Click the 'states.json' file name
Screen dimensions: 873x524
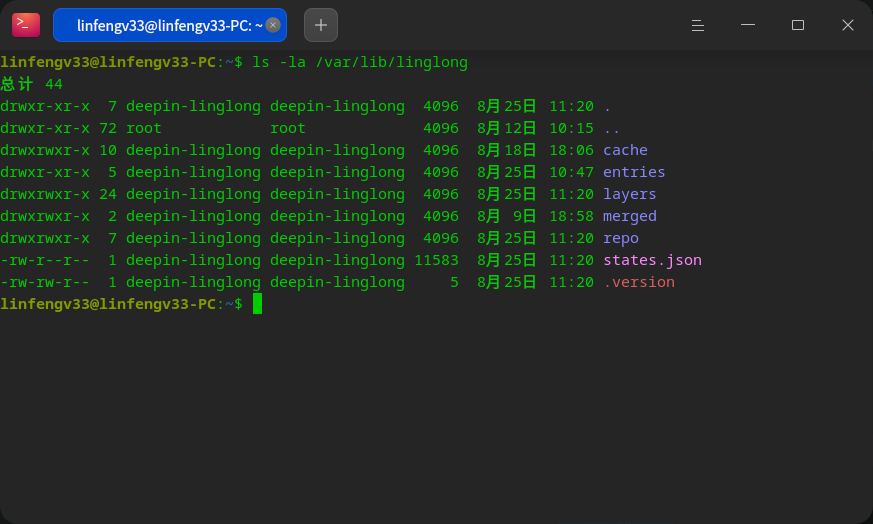[x=653, y=260]
